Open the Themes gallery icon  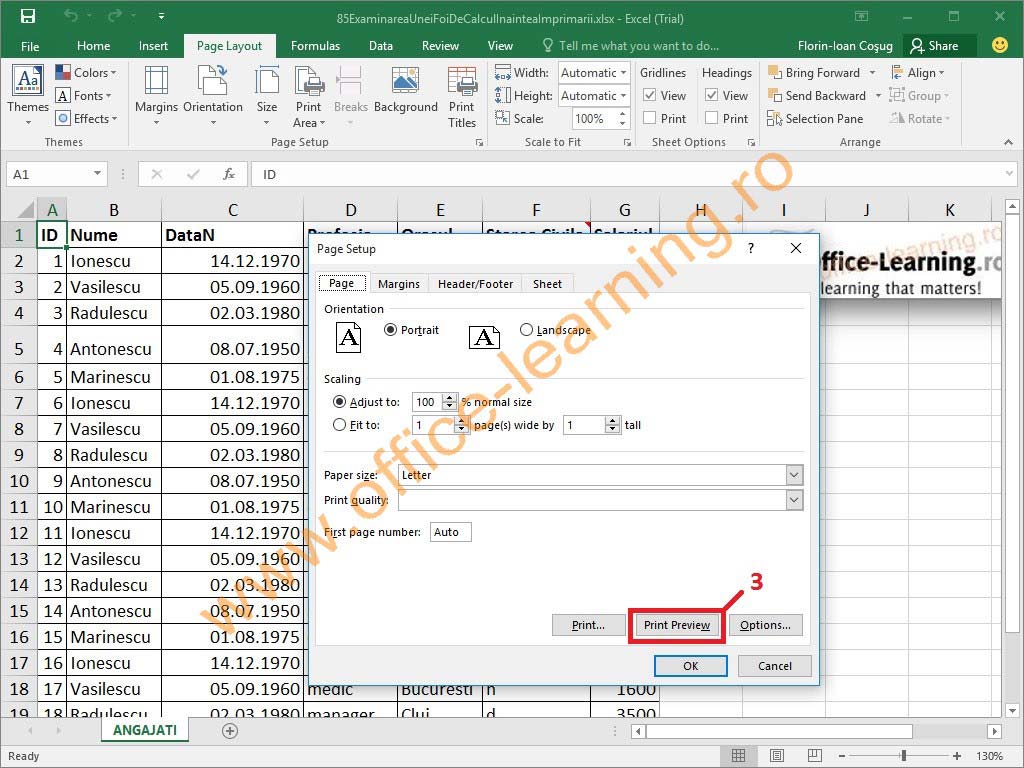[28, 81]
